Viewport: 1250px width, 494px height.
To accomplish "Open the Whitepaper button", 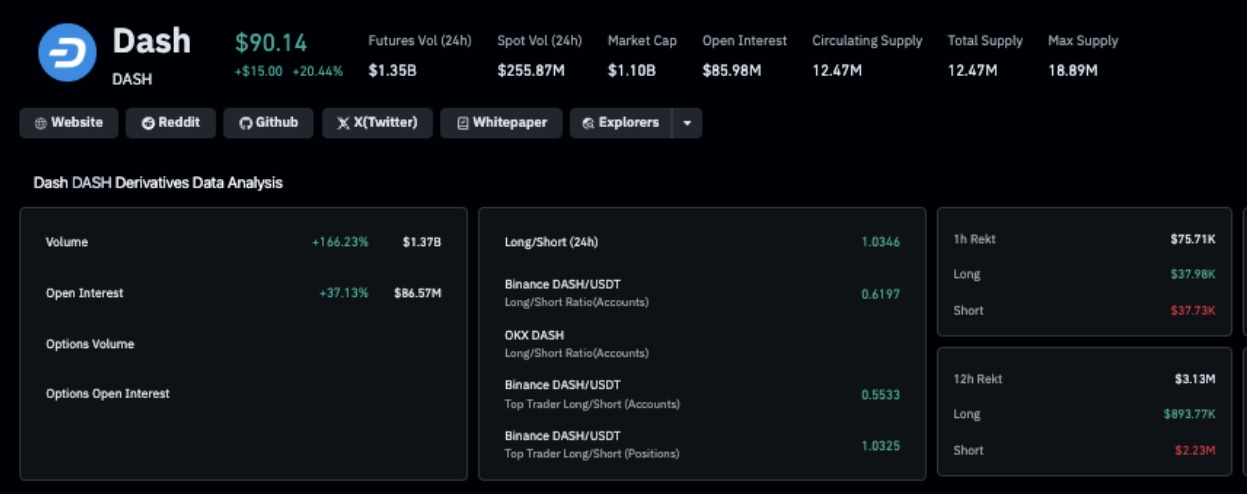I will [502, 123].
